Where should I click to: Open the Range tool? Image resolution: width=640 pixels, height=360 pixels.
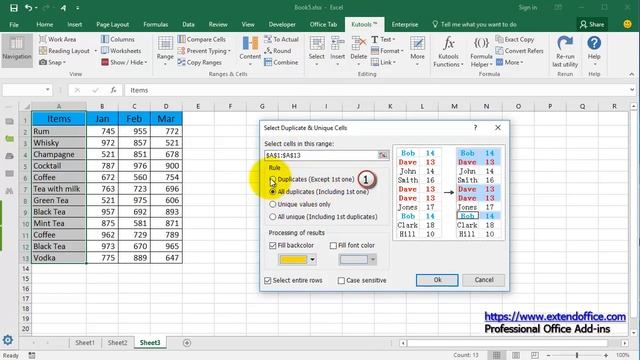pos(165,51)
